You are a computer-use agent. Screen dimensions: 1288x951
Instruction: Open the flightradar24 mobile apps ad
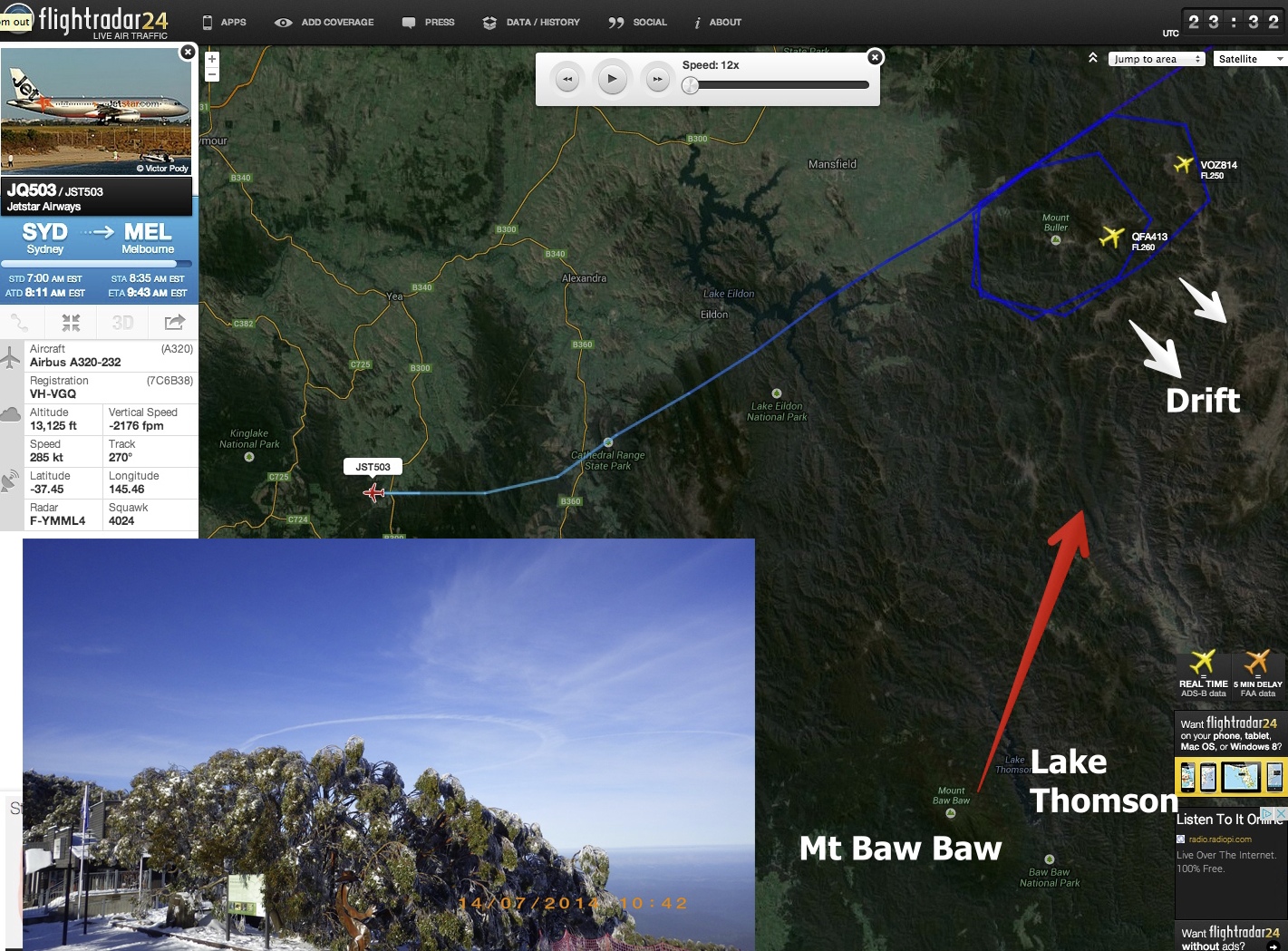(1231, 754)
